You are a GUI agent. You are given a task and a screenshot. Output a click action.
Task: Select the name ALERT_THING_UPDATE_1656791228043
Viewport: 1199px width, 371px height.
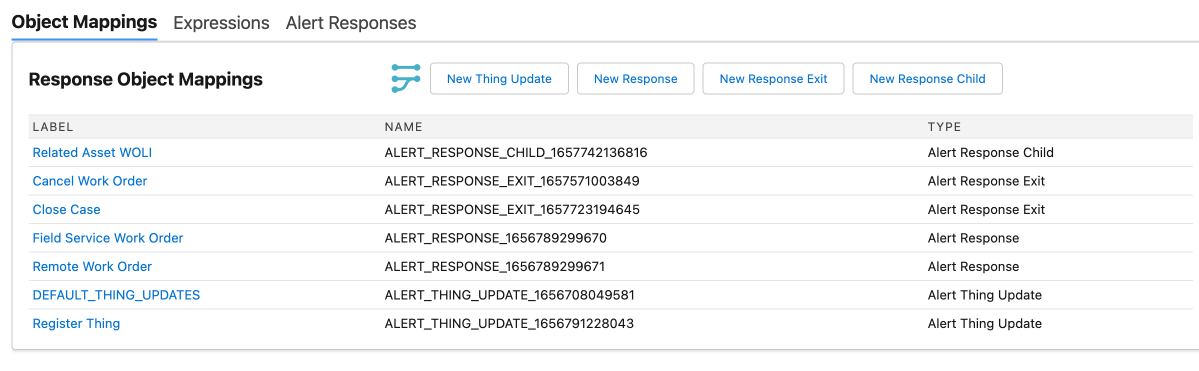click(x=509, y=324)
